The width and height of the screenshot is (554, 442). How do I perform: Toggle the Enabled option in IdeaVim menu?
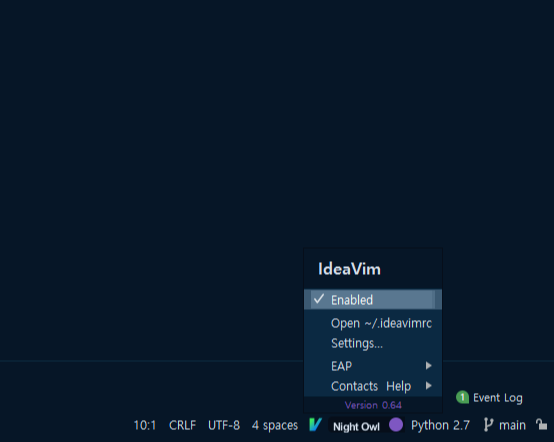pyautogui.click(x=373, y=300)
